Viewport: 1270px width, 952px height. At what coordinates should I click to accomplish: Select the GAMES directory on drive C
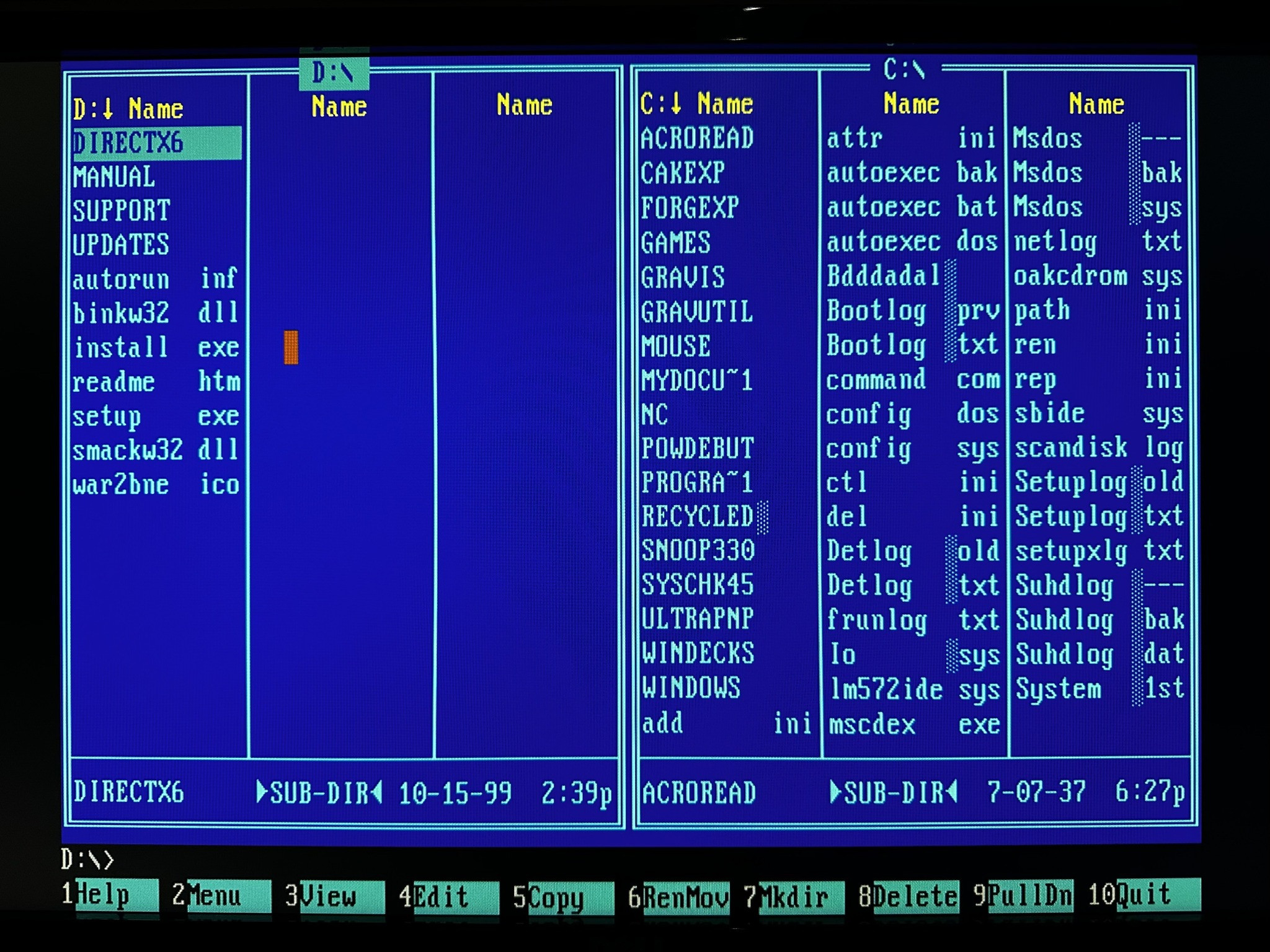[x=676, y=242]
